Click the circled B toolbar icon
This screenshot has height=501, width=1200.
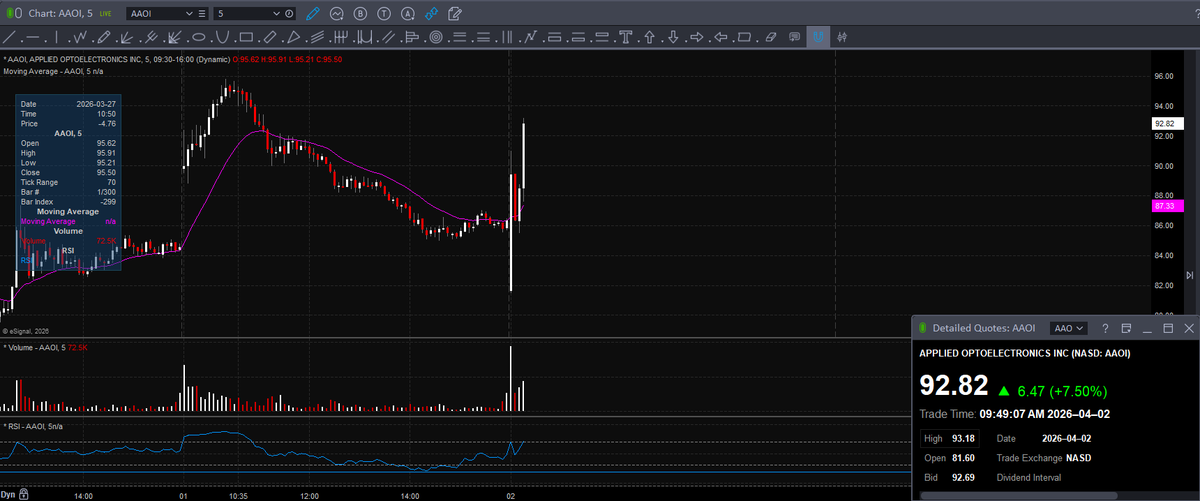(x=360, y=14)
